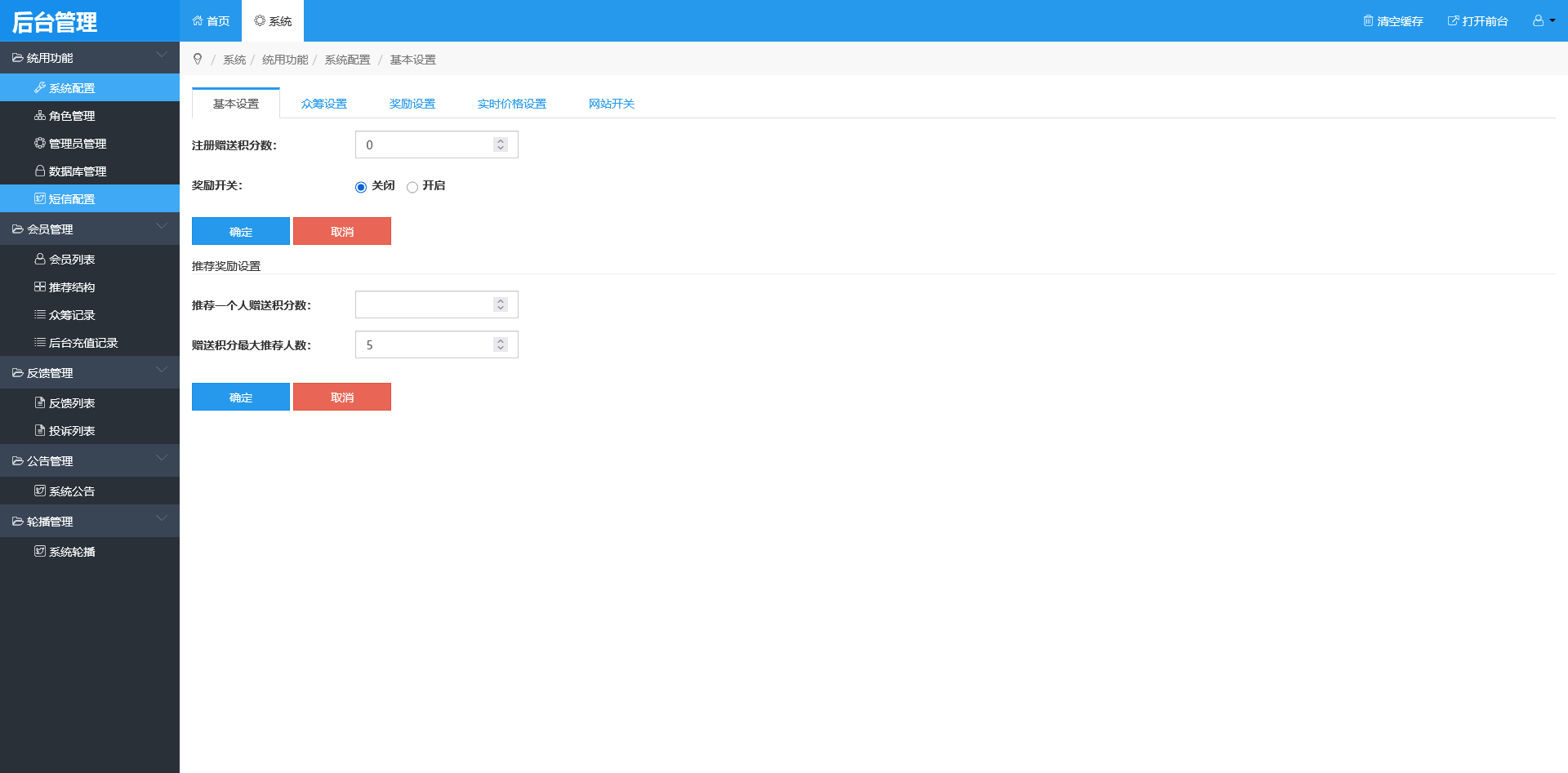Click the first 确定 button under 奖励开关

tap(241, 231)
